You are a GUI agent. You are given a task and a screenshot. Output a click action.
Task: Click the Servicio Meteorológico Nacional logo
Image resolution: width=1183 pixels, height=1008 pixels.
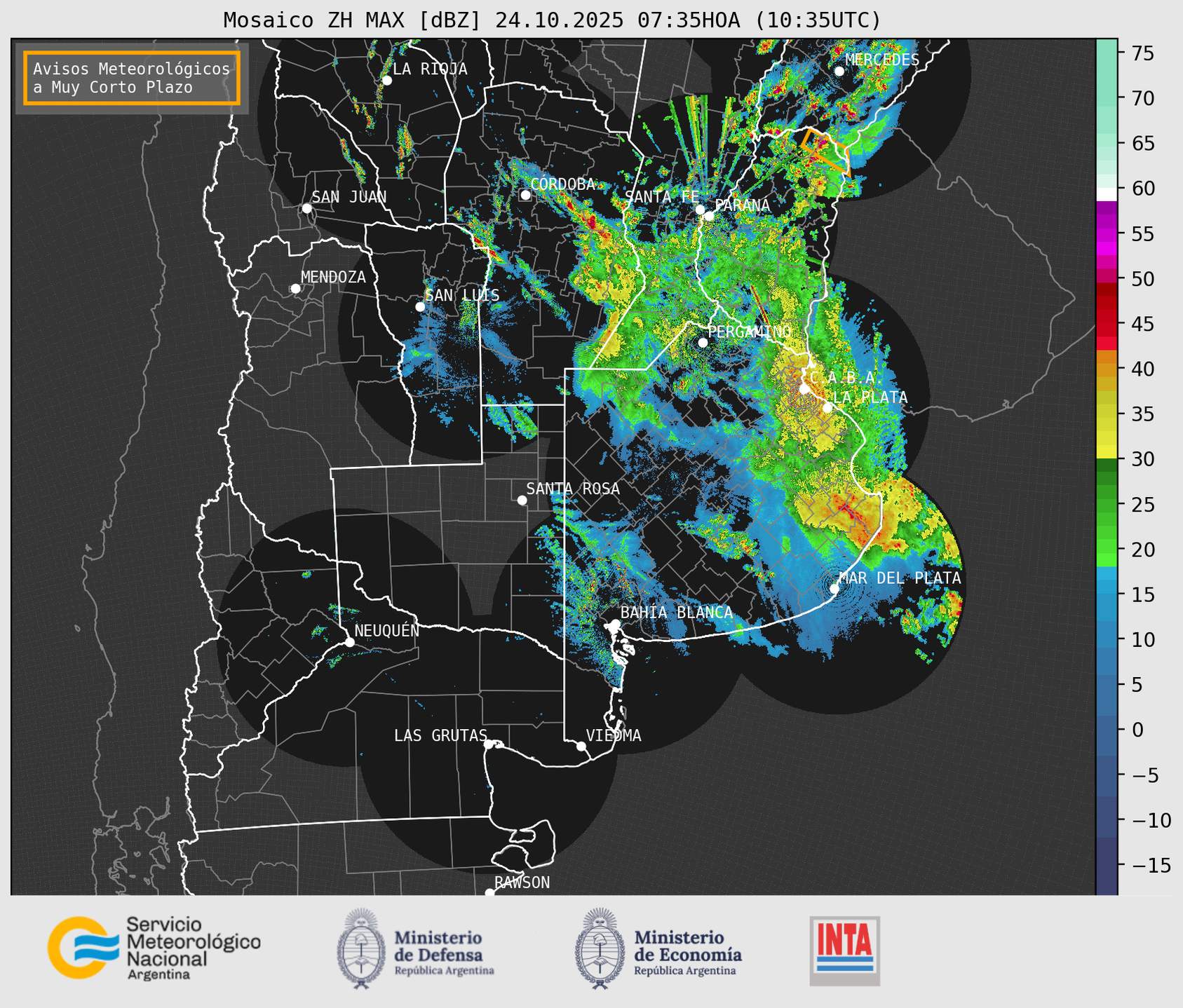pyautogui.click(x=154, y=948)
